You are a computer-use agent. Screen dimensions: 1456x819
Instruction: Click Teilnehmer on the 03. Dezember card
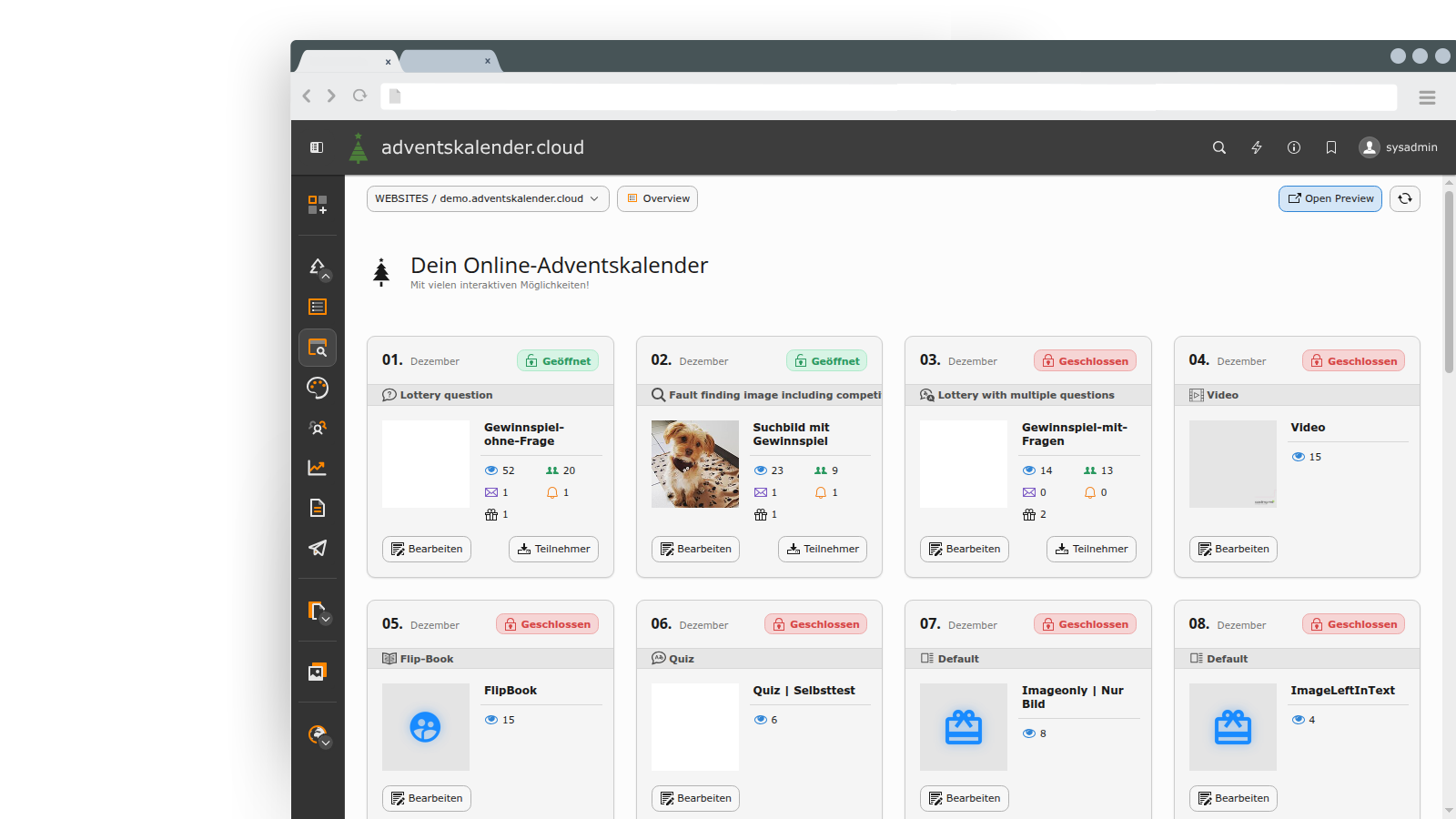(1091, 549)
